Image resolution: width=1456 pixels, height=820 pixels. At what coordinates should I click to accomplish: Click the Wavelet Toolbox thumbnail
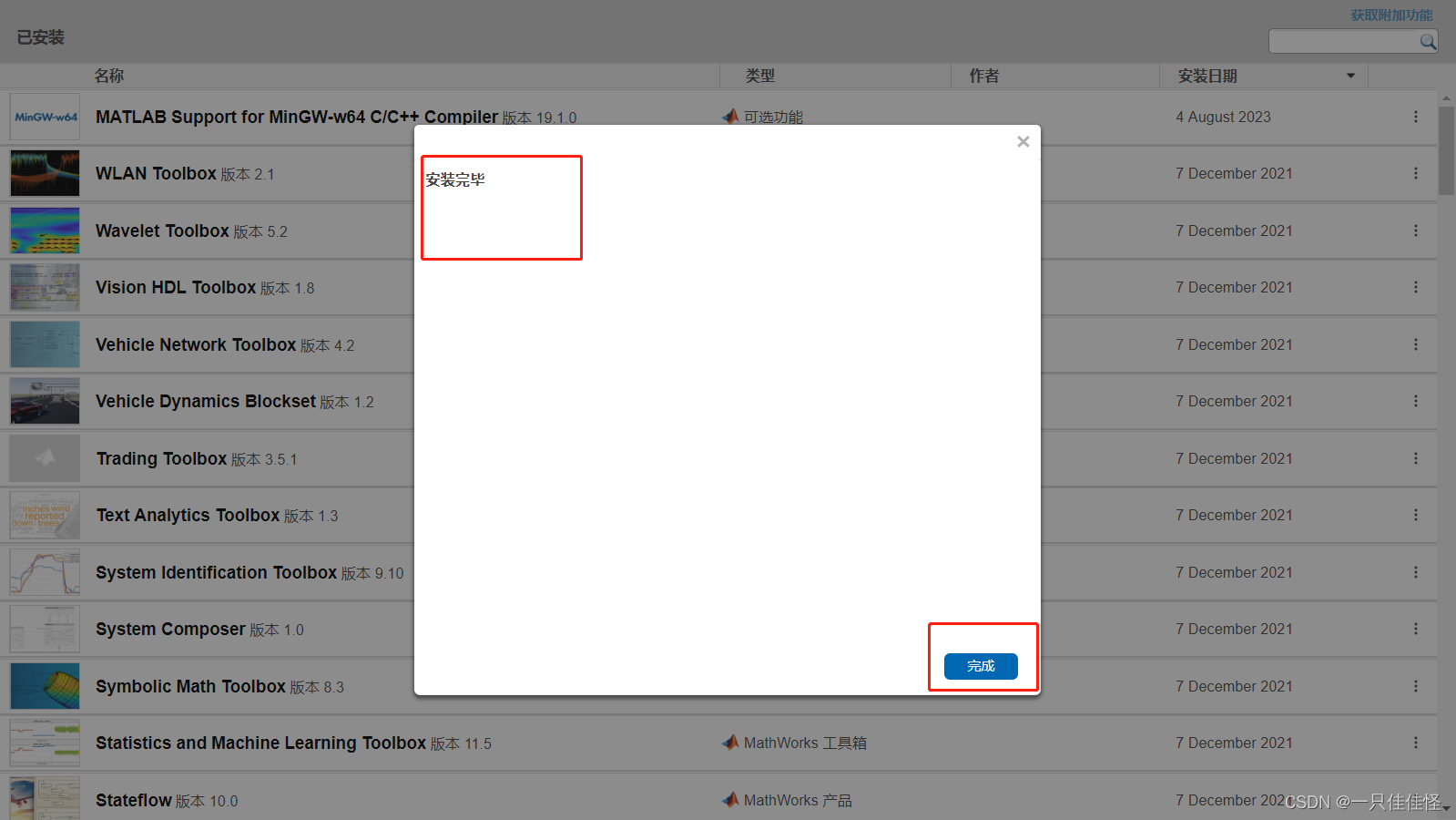(x=45, y=231)
